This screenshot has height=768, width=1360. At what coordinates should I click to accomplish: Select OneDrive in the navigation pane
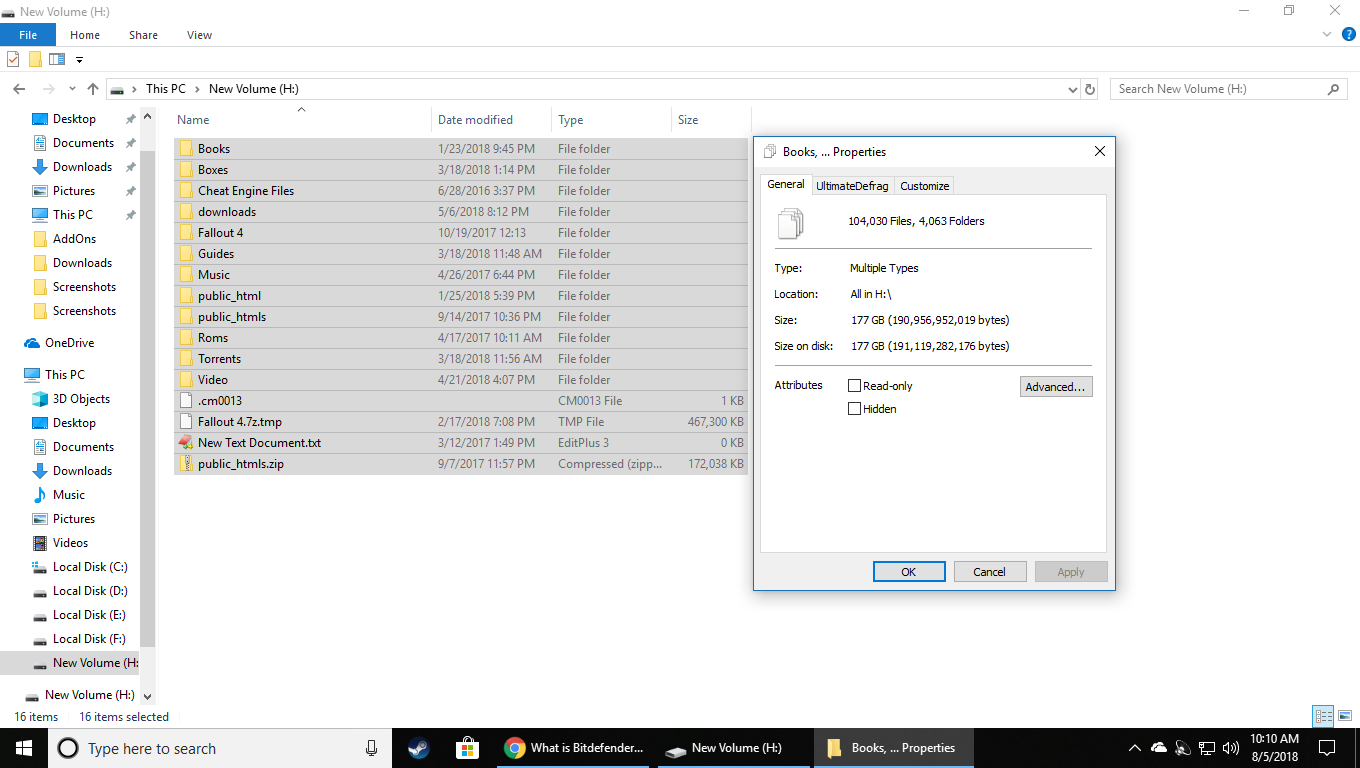69,343
